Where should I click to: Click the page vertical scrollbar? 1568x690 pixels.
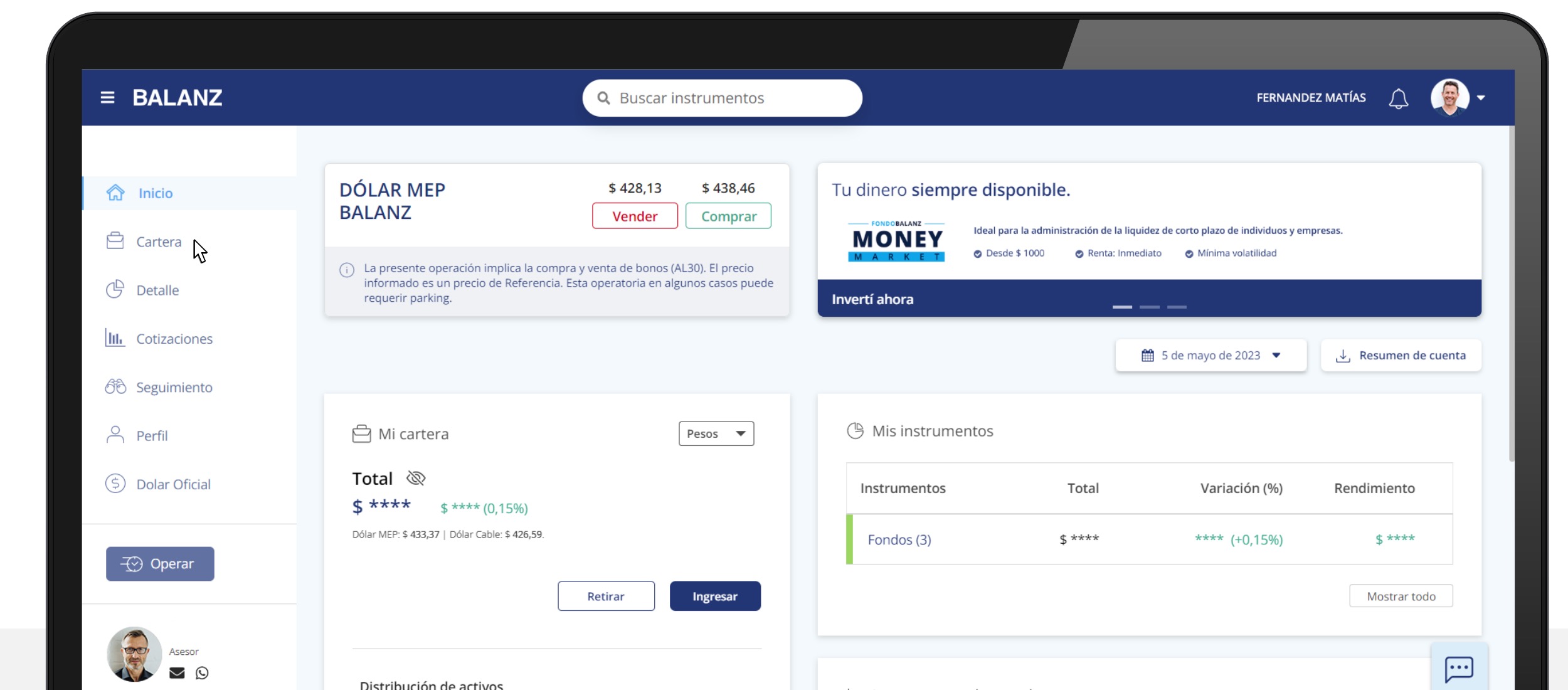1512,294
